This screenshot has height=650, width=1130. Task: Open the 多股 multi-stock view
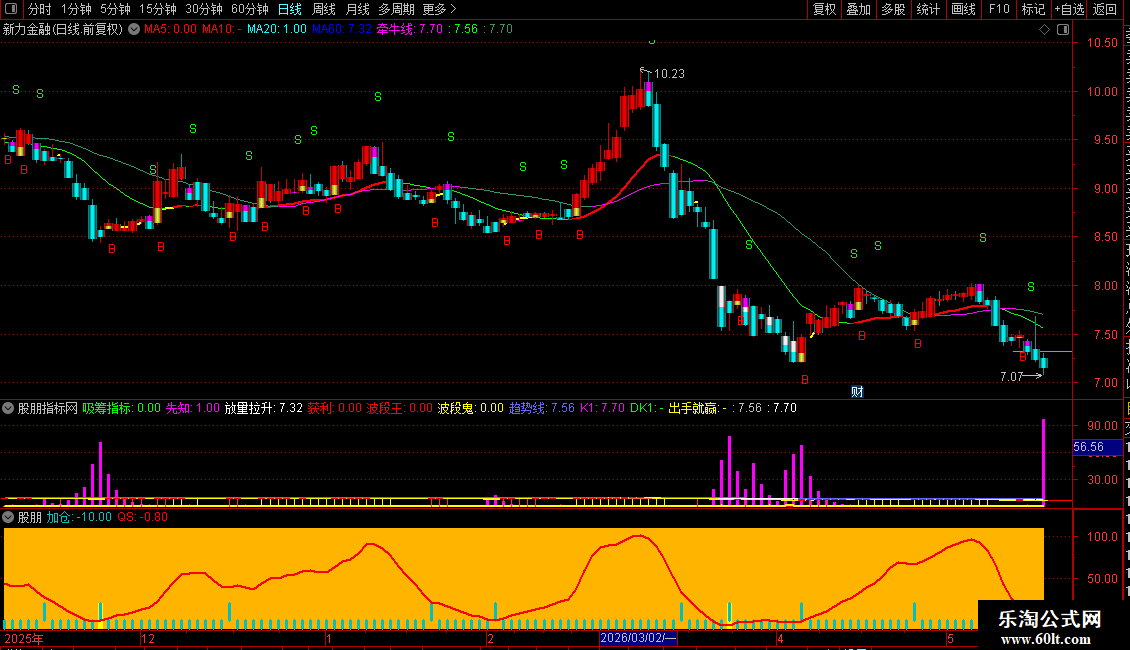pyautogui.click(x=894, y=9)
